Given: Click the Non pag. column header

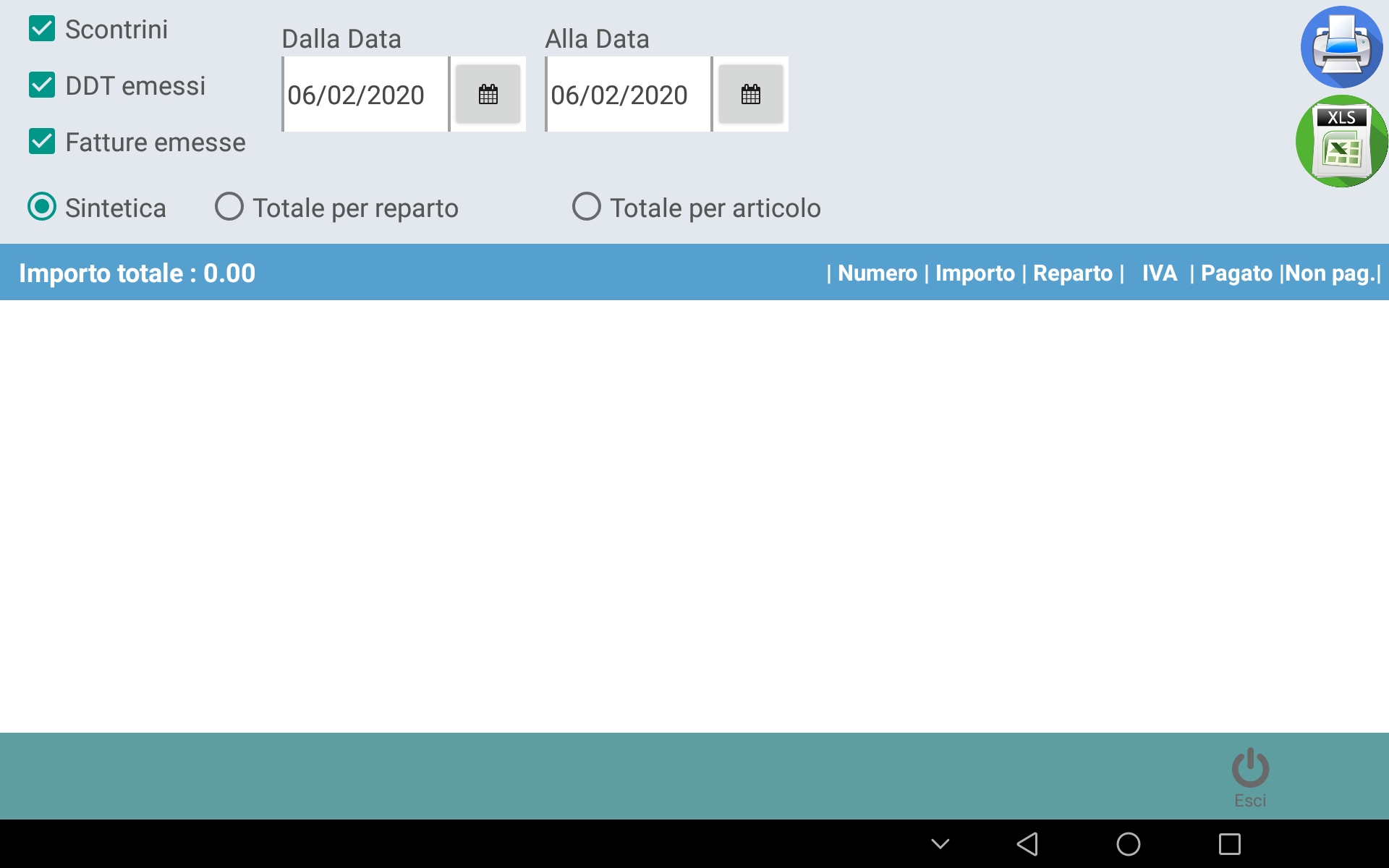Looking at the screenshot, I should click(1330, 273).
